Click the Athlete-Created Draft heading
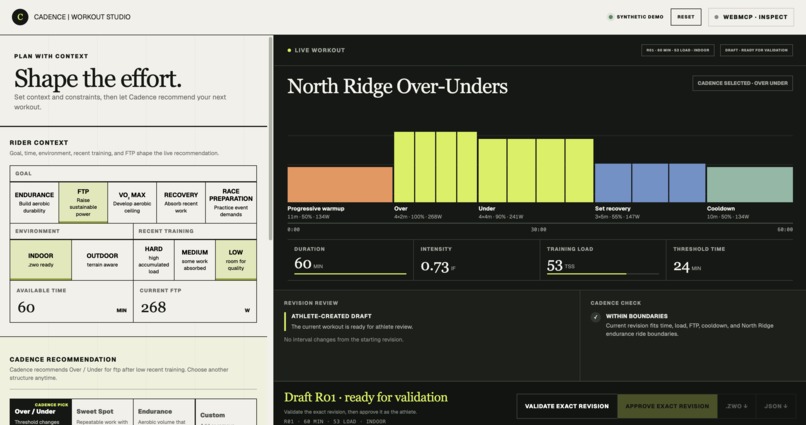Image resolution: width=806 pixels, height=425 pixels. coord(331,316)
